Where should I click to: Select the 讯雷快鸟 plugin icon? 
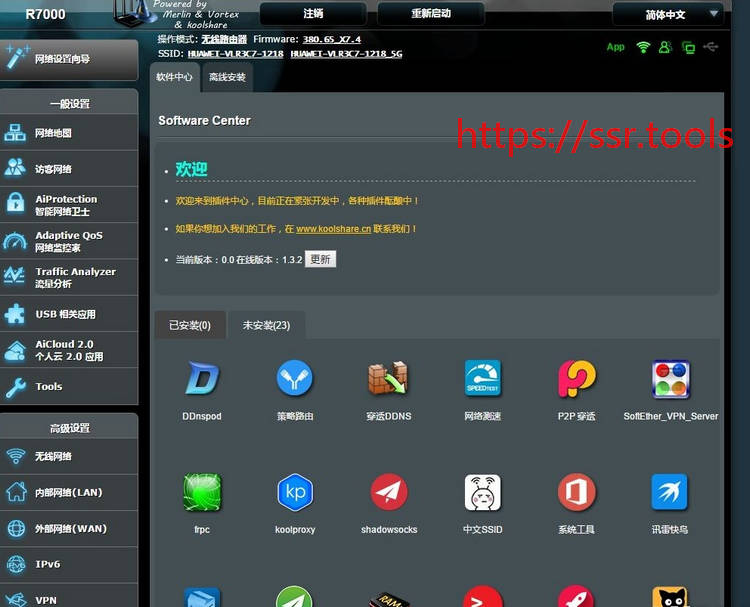point(670,493)
